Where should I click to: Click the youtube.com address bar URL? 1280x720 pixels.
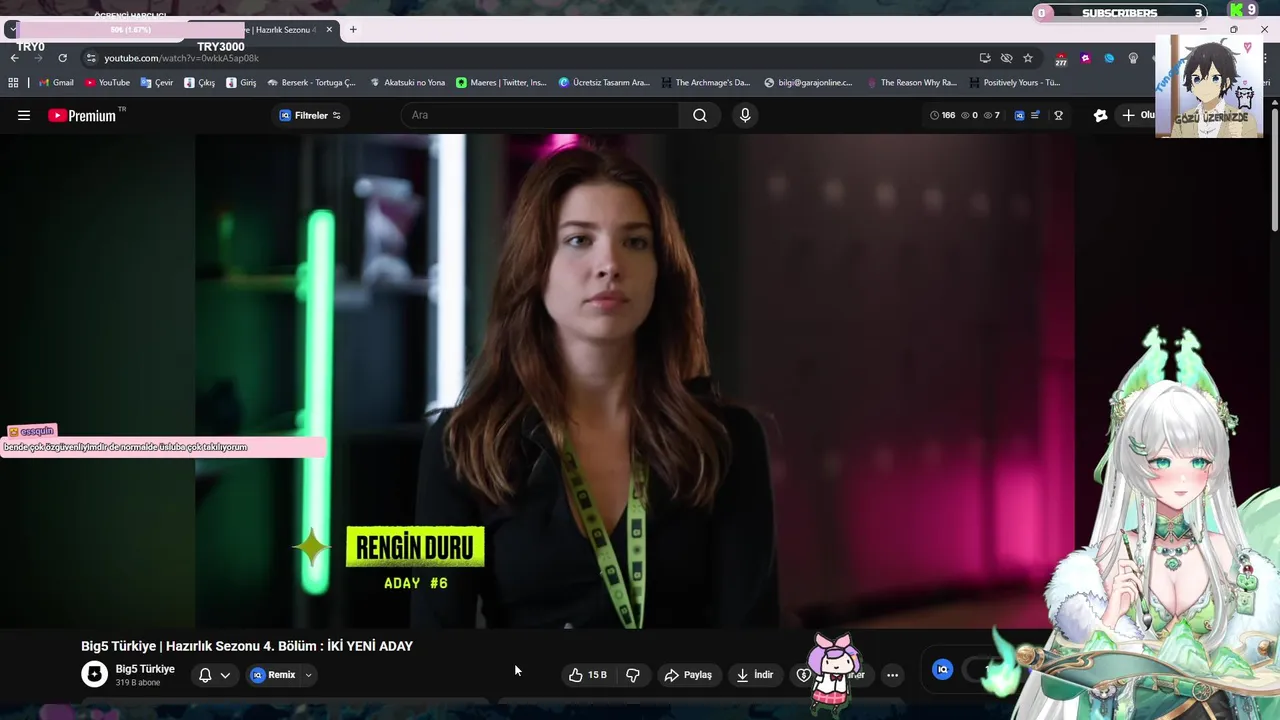coord(181,58)
